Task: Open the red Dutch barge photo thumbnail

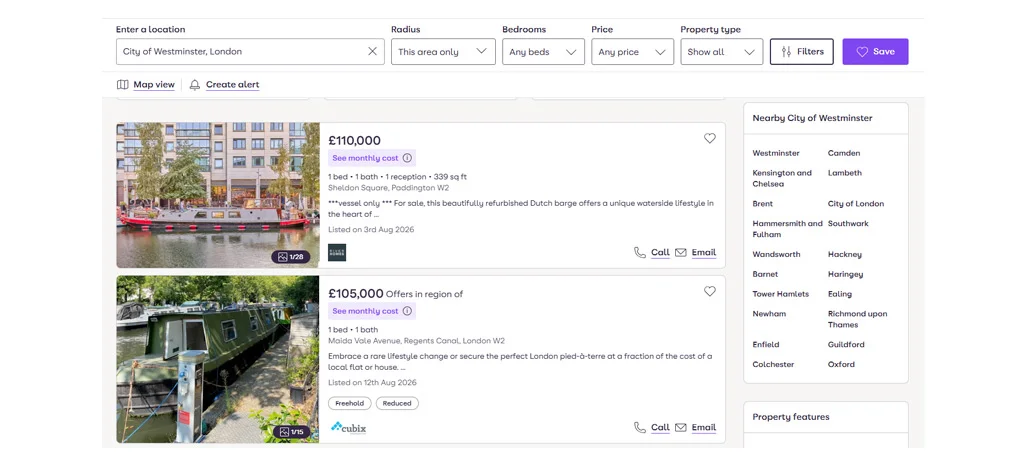Action: coord(218,195)
